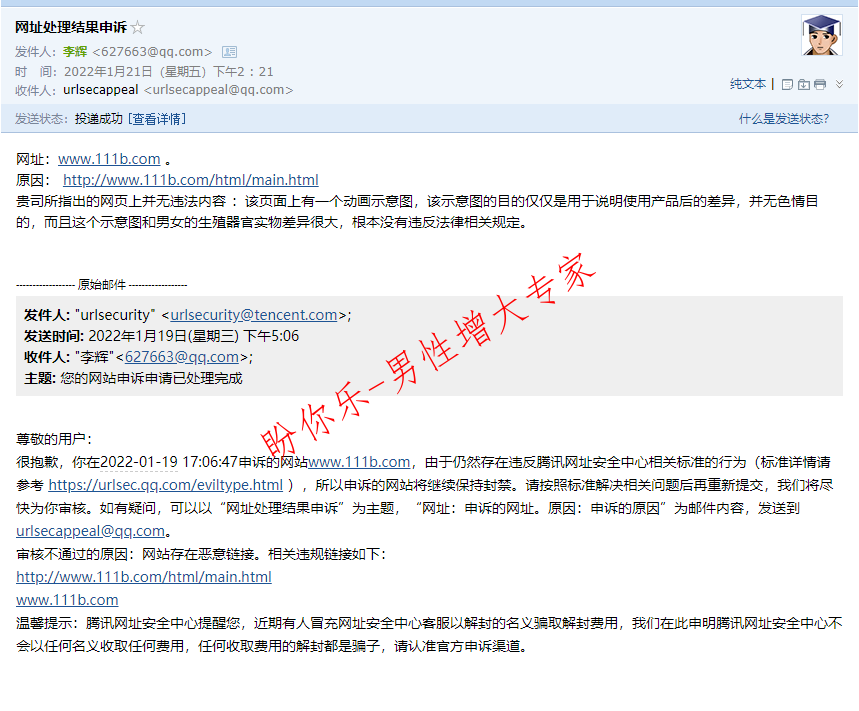Click urlsecappeal@qq.com link in message body
The height and width of the screenshot is (711, 859).
[90, 531]
